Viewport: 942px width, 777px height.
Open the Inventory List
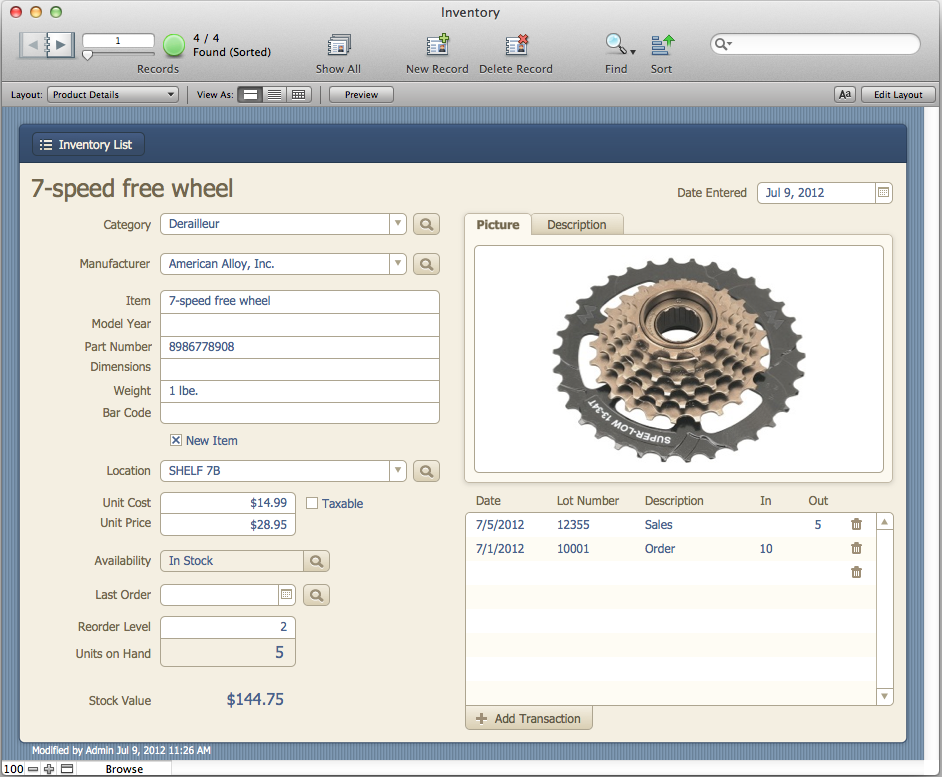[x=88, y=144]
